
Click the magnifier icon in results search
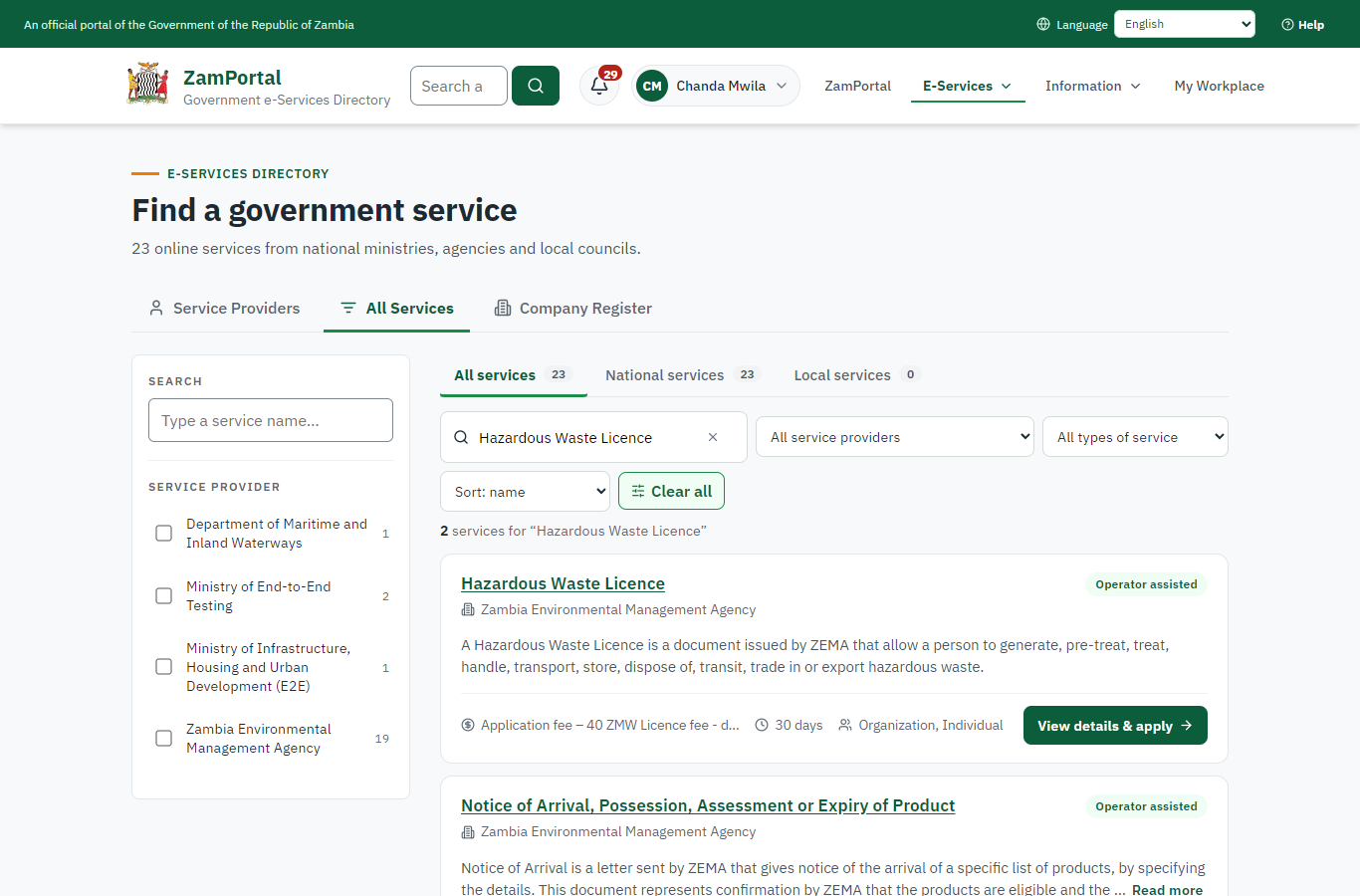pyautogui.click(x=461, y=437)
